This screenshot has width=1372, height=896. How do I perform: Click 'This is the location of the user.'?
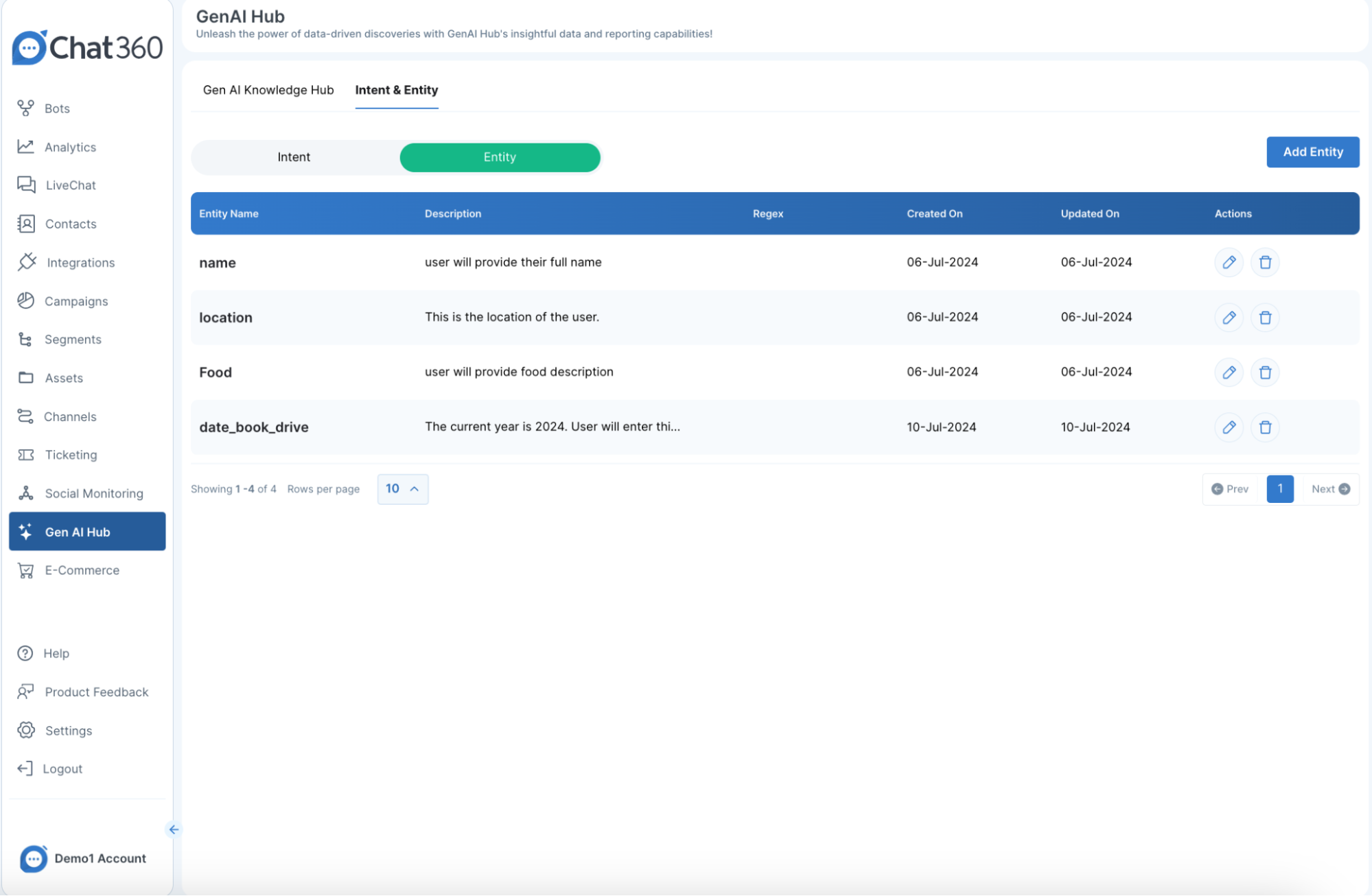point(512,317)
